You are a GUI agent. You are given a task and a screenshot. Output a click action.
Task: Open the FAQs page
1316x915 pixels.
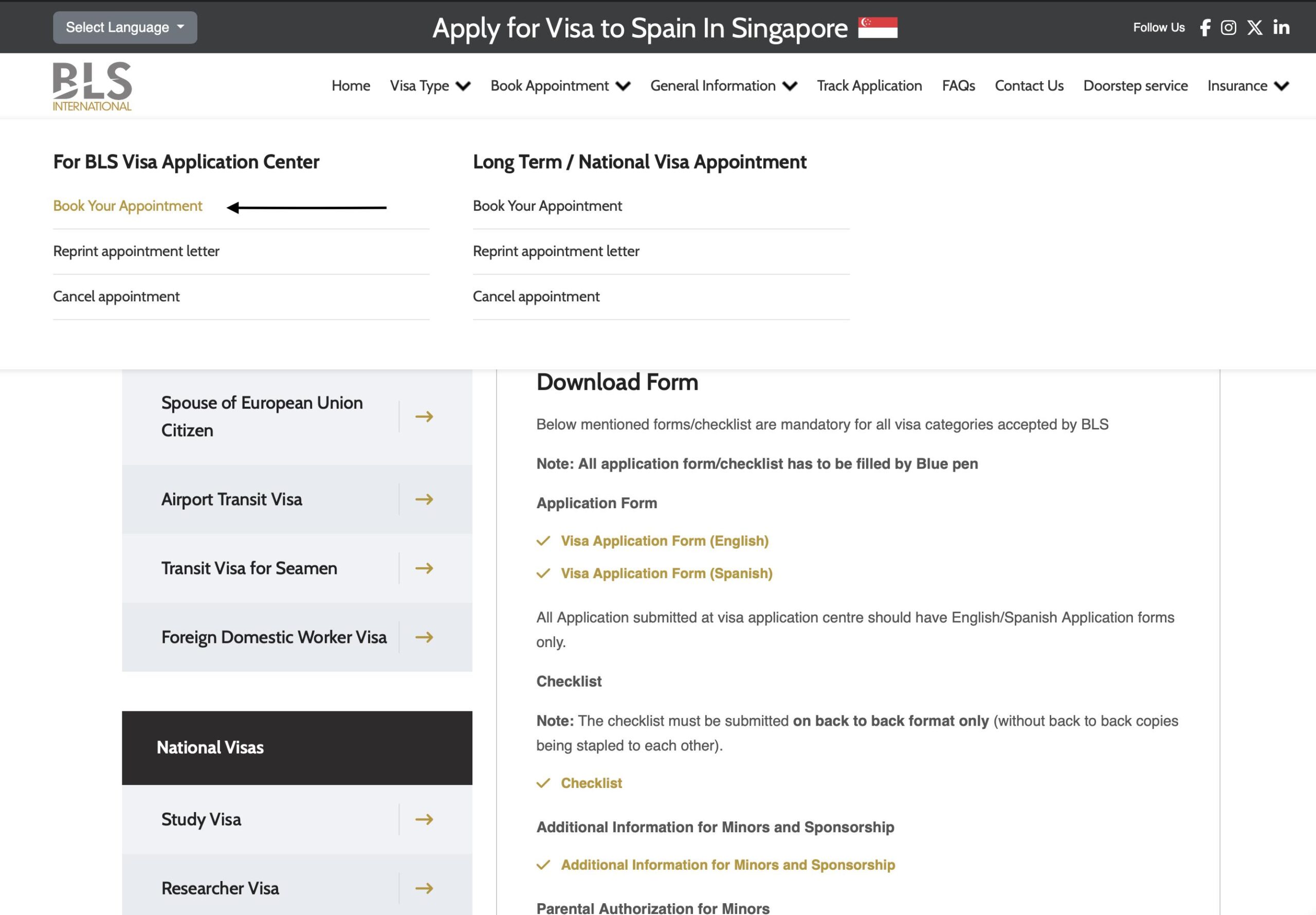[x=958, y=85]
